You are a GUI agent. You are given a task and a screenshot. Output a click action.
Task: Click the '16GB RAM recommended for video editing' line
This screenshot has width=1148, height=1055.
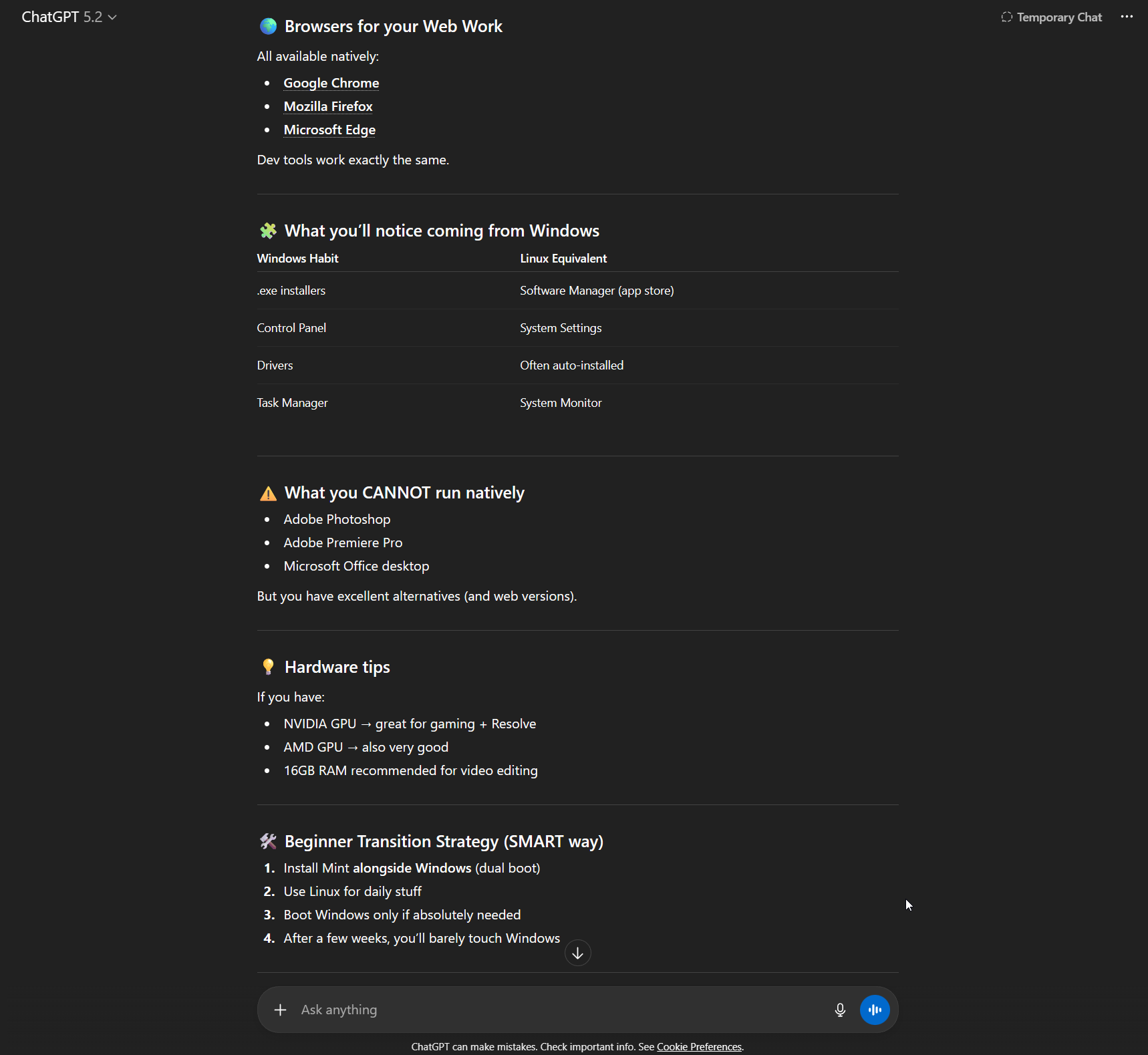(x=410, y=770)
